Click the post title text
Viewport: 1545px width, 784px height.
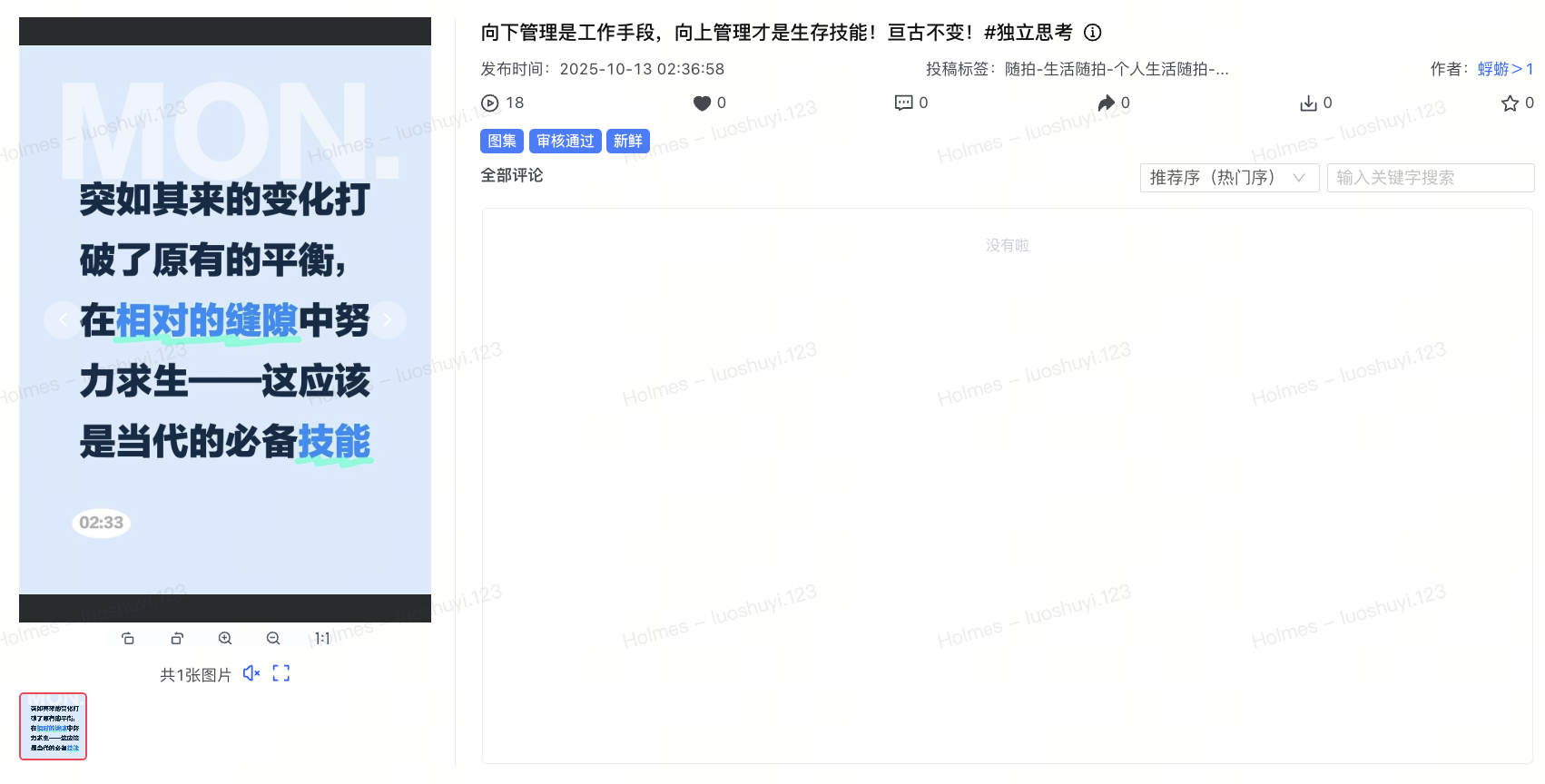point(776,33)
